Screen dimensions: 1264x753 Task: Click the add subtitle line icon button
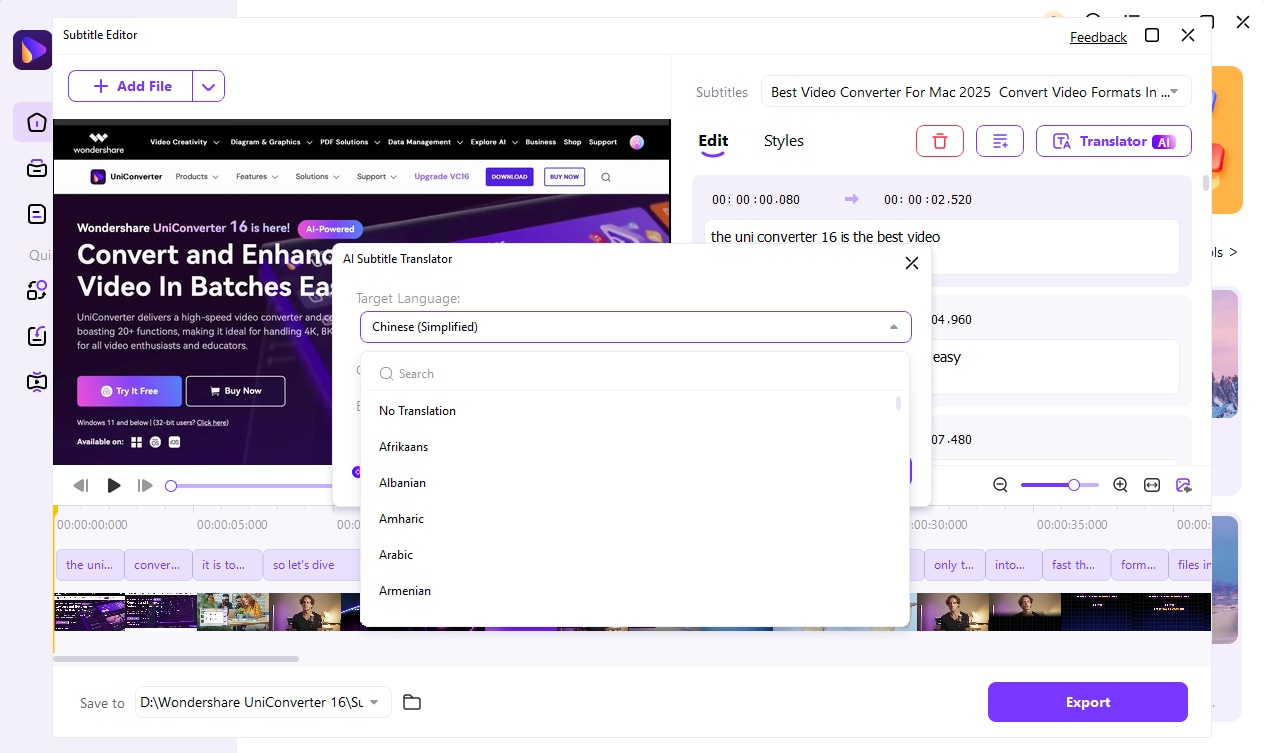pos(1000,141)
